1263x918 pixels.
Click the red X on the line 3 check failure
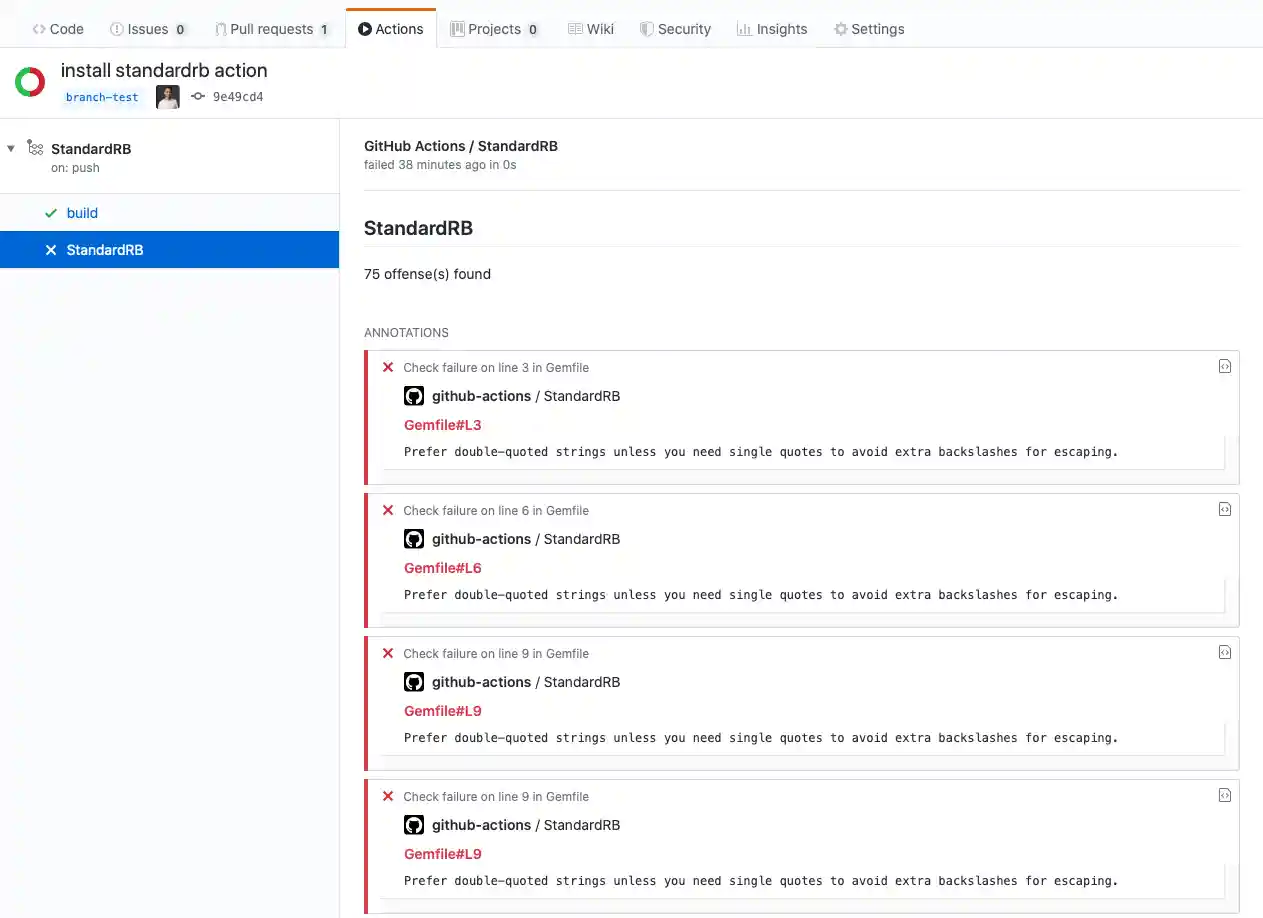[387, 367]
